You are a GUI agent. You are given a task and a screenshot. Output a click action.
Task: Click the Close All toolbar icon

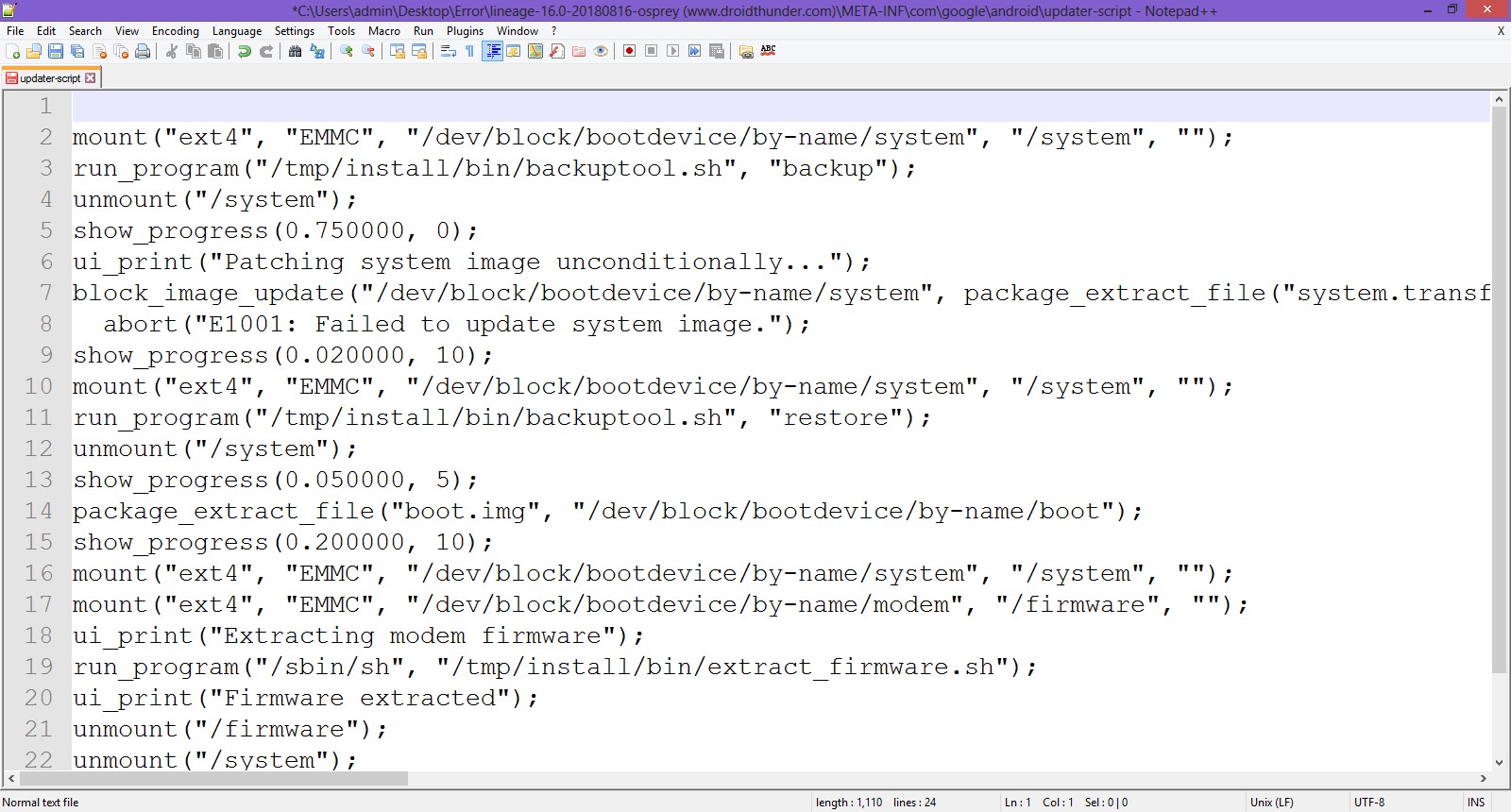coord(121,51)
